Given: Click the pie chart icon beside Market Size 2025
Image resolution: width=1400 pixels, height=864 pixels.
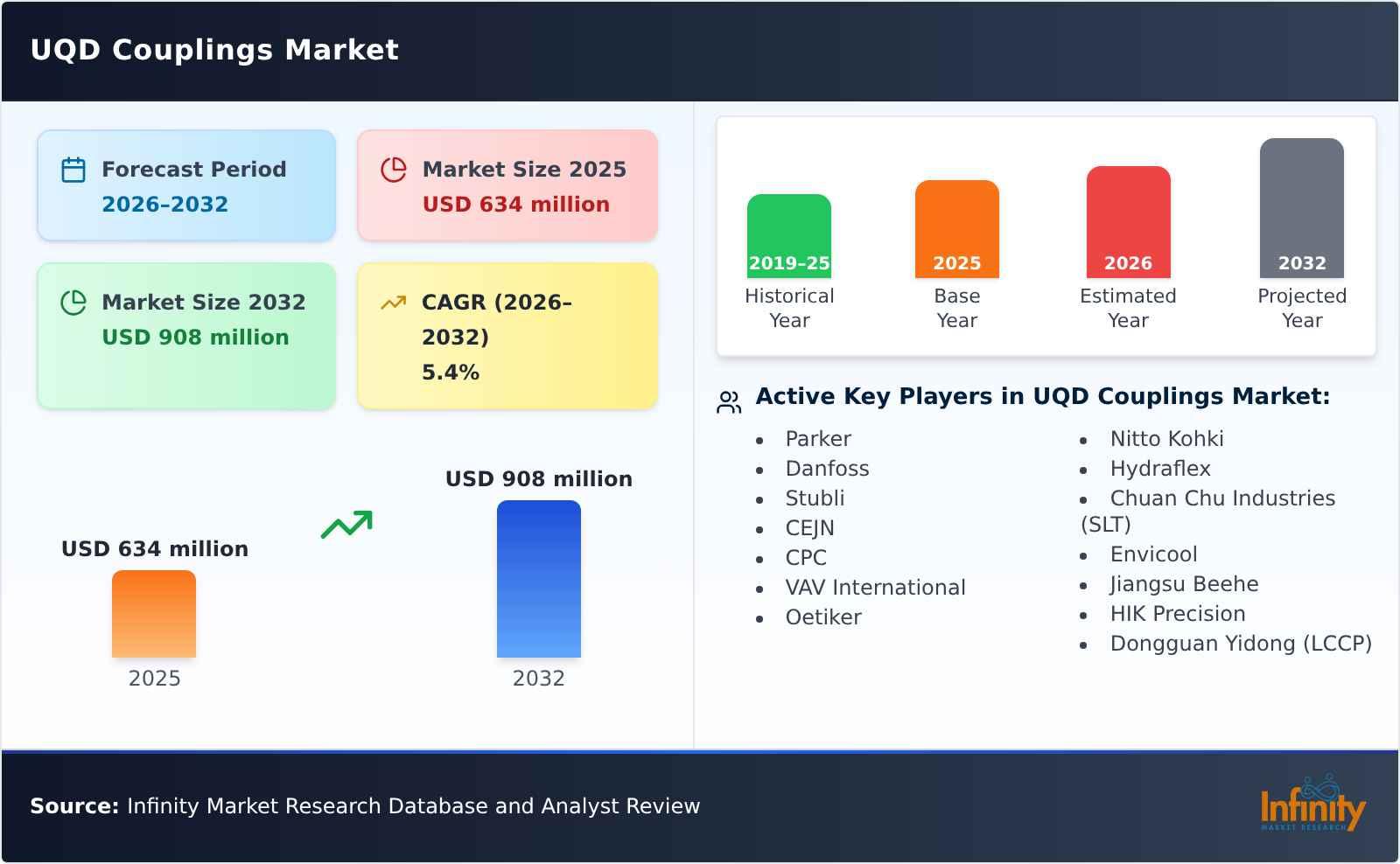Looking at the screenshot, I should (x=394, y=170).
